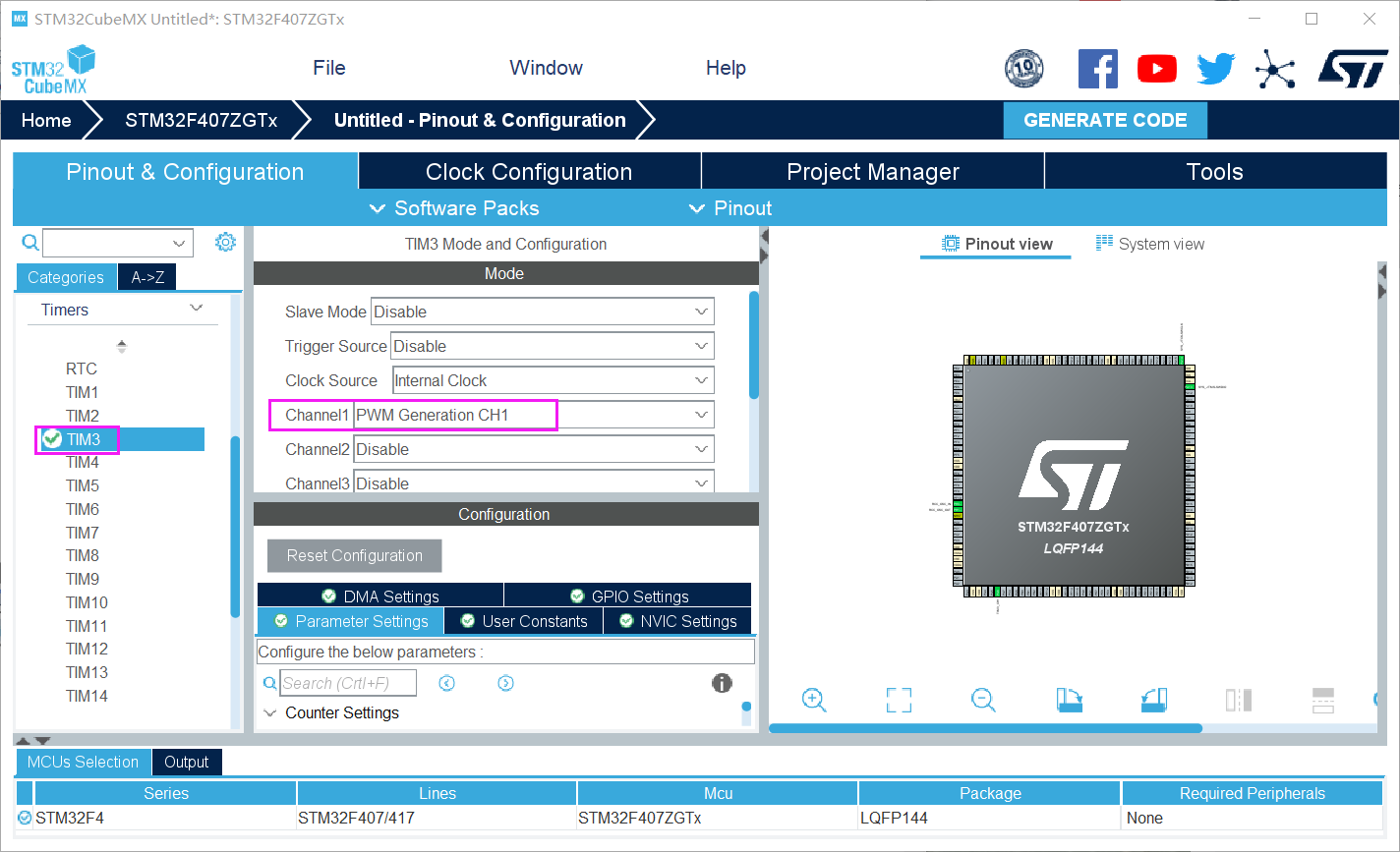Click the gear icon beside the category search
This screenshot has width=1400, height=852.
(x=225, y=242)
